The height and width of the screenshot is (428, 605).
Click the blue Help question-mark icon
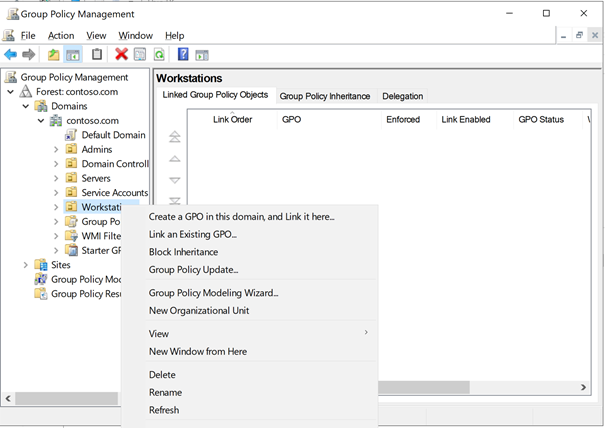pos(183,54)
